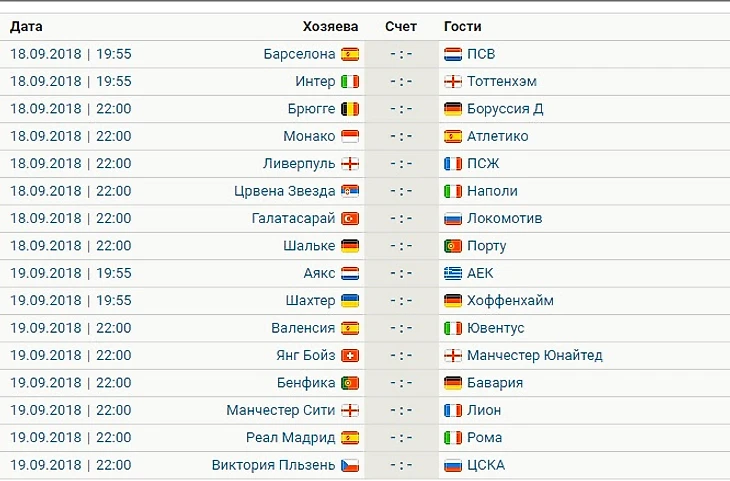This screenshot has height=481, width=730.
Task: Click the Greek flag next to АЕК
Action: pos(452,273)
